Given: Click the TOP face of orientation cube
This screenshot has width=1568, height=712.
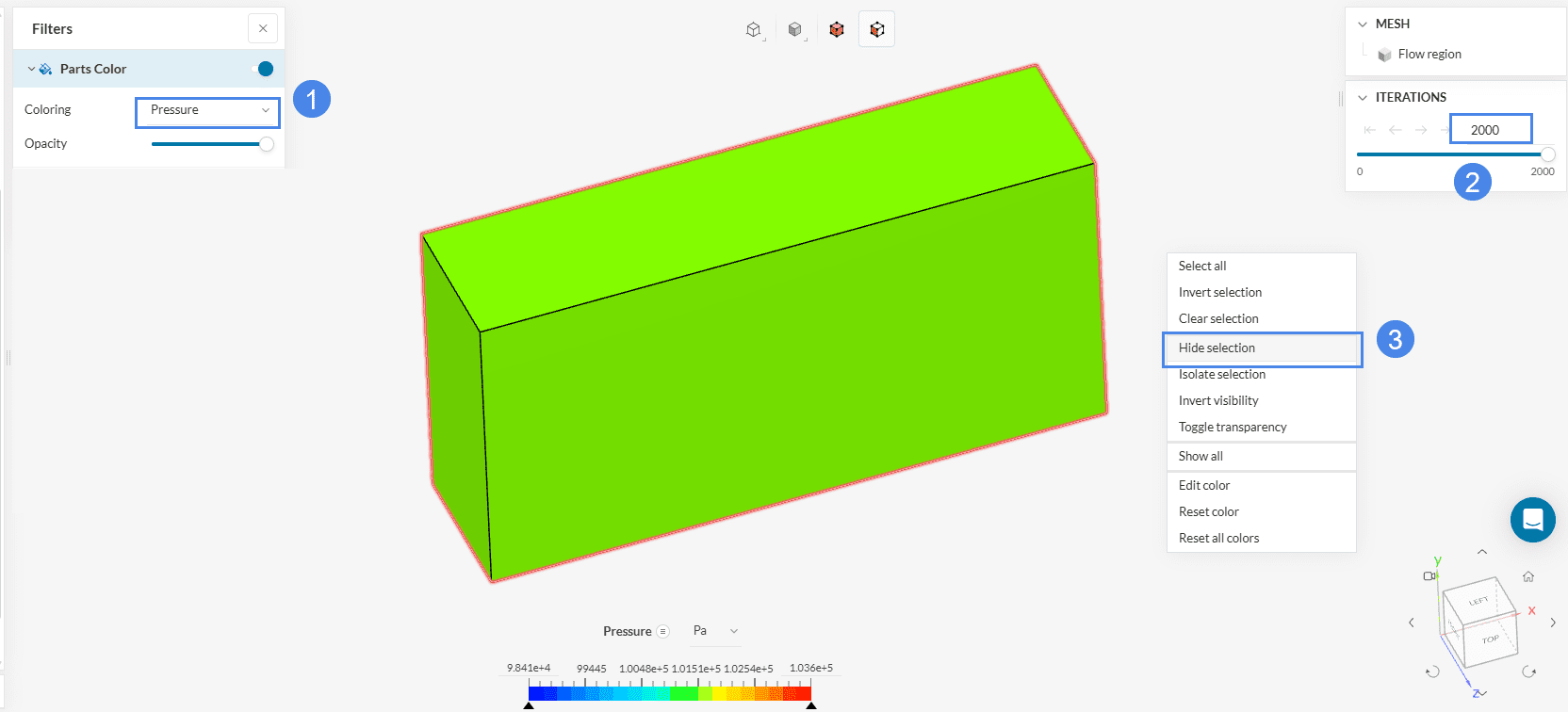Looking at the screenshot, I should tap(1490, 639).
